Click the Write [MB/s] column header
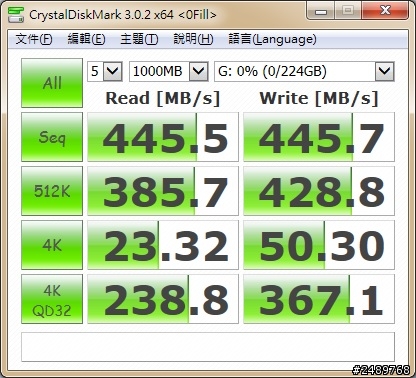416x378 pixels. pyautogui.click(x=319, y=98)
